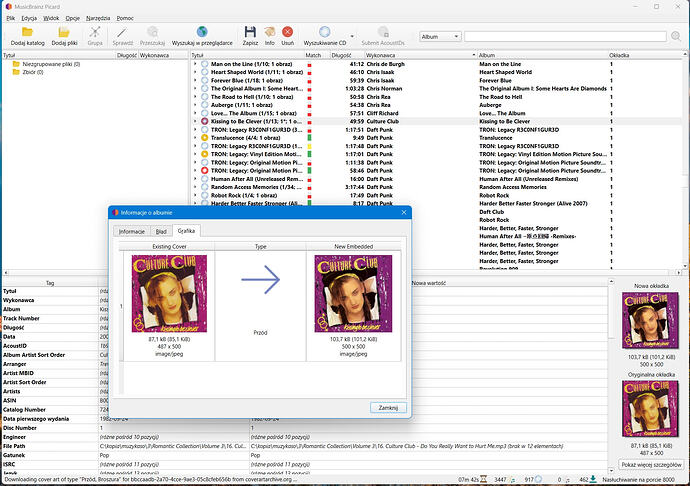This screenshot has width=690, height=486.
Task: Open the Opcje menu
Action: click(x=73, y=18)
